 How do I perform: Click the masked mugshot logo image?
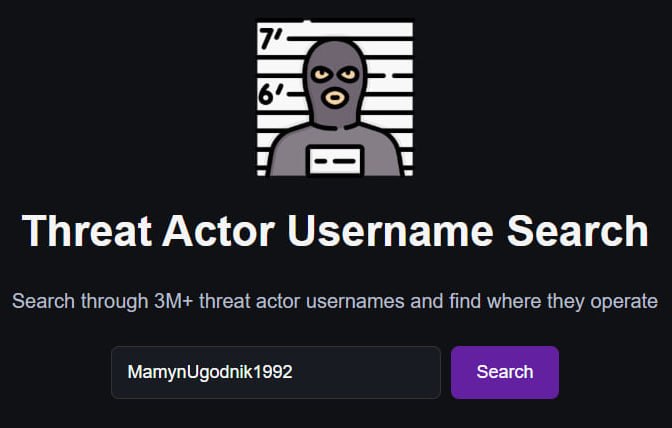[x=335, y=98]
